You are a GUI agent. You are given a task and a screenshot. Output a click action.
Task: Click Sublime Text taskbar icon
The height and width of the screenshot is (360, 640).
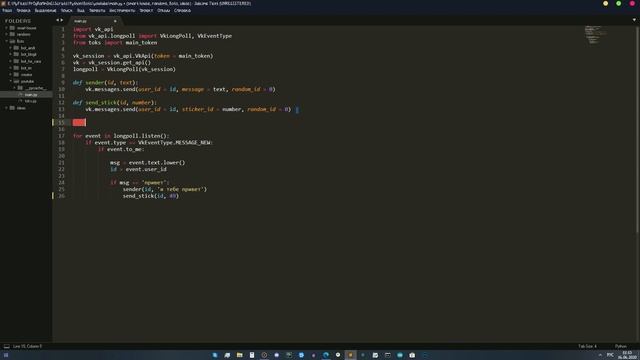pos(350,355)
